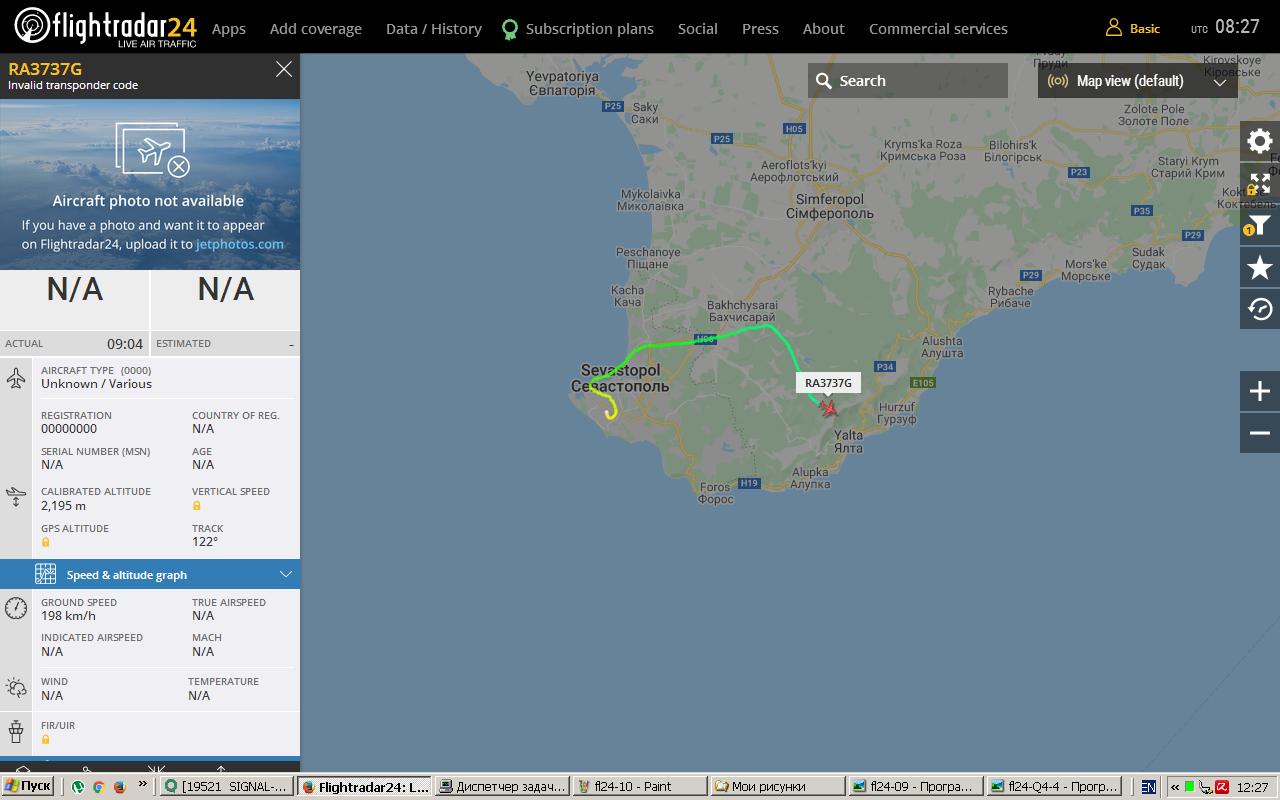Image resolution: width=1280 pixels, height=800 pixels.
Task: Follow the jetphotos.com link
Action: pyautogui.click(x=240, y=243)
